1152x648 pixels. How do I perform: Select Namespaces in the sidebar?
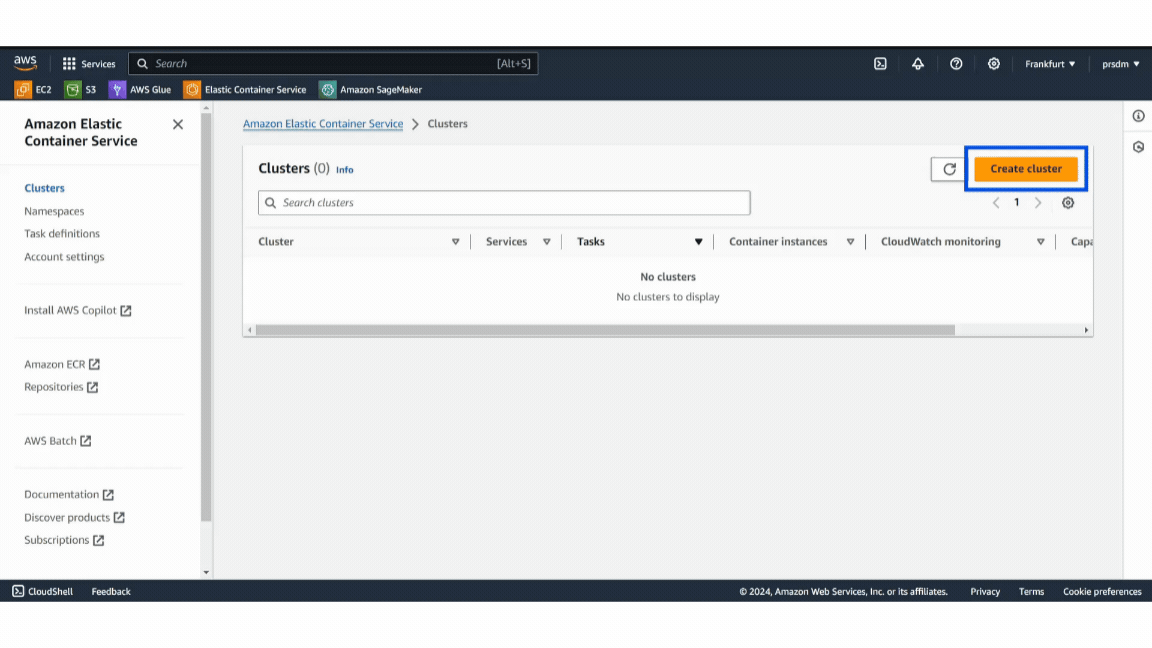tap(54, 211)
